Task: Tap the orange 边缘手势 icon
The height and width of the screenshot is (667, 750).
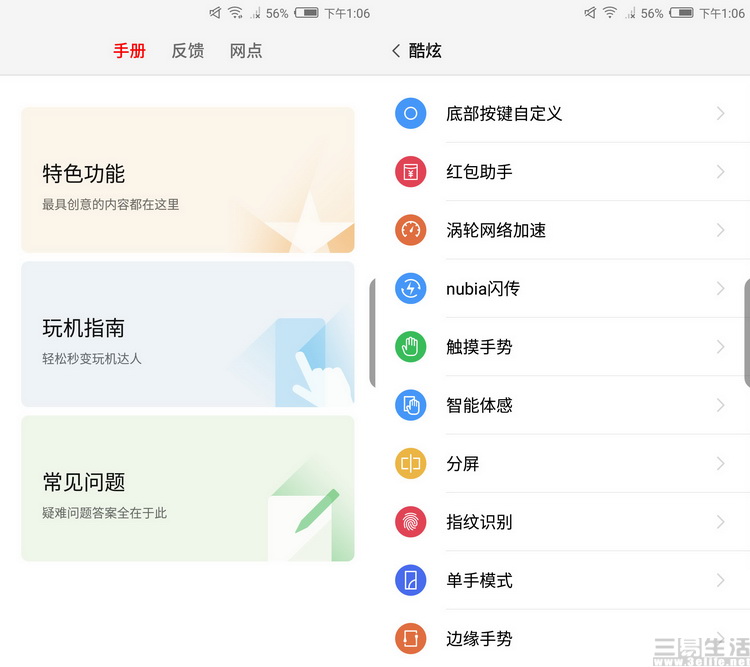Action: tap(411, 638)
